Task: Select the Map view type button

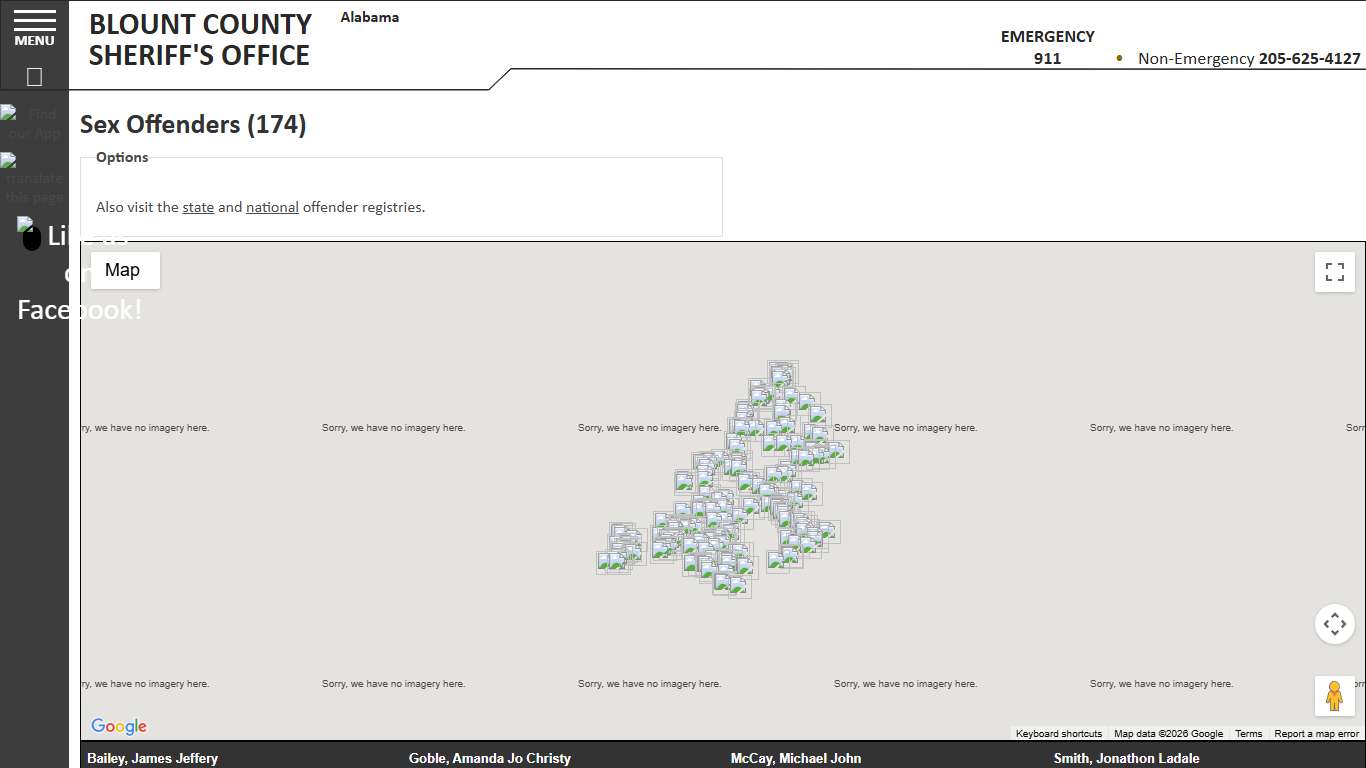Action: pos(123,270)
